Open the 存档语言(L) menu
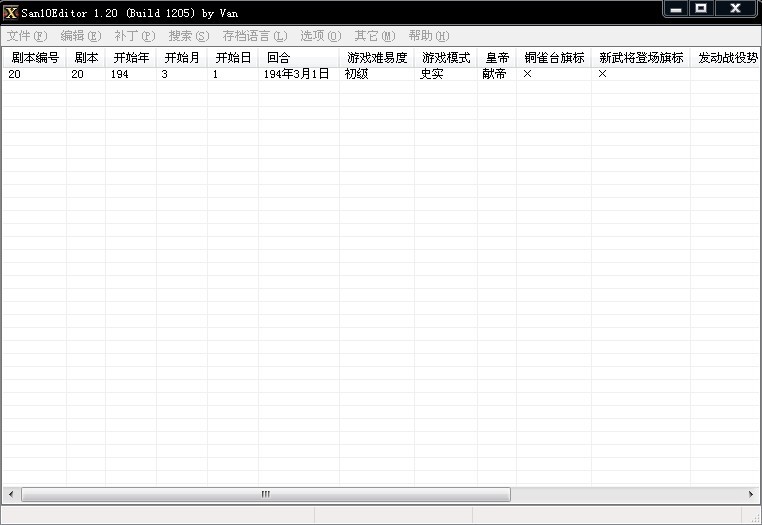 (254, 36)
